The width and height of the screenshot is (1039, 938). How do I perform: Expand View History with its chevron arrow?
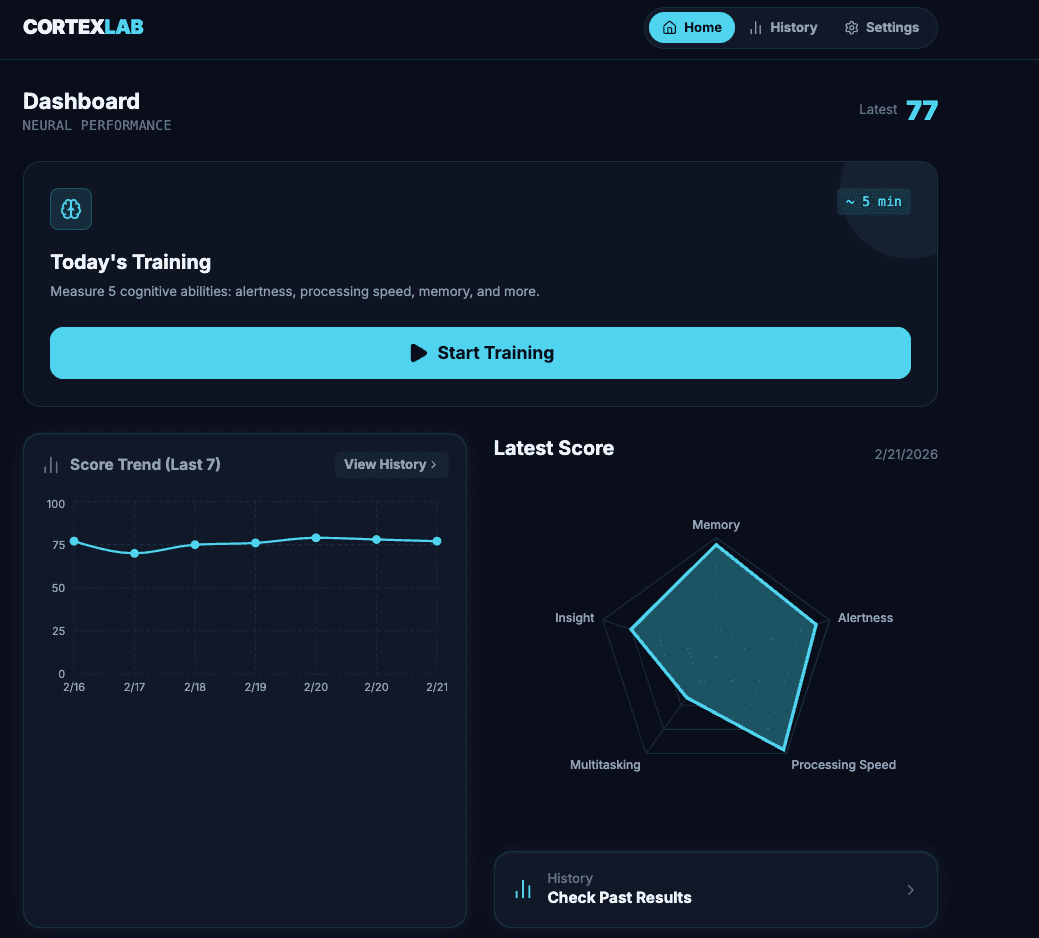click(x=434, y=464)
